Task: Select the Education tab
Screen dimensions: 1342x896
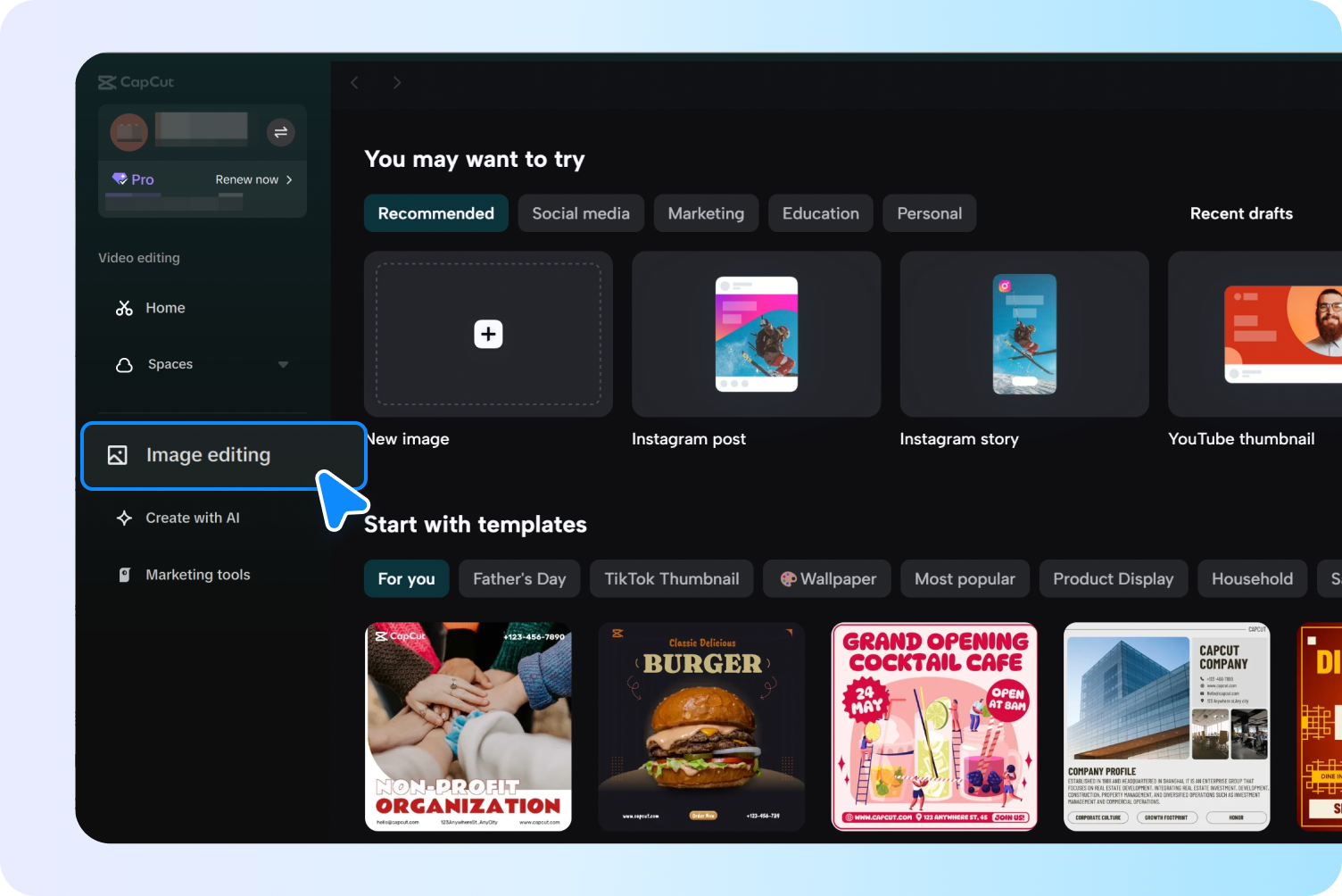Action: 821,213
